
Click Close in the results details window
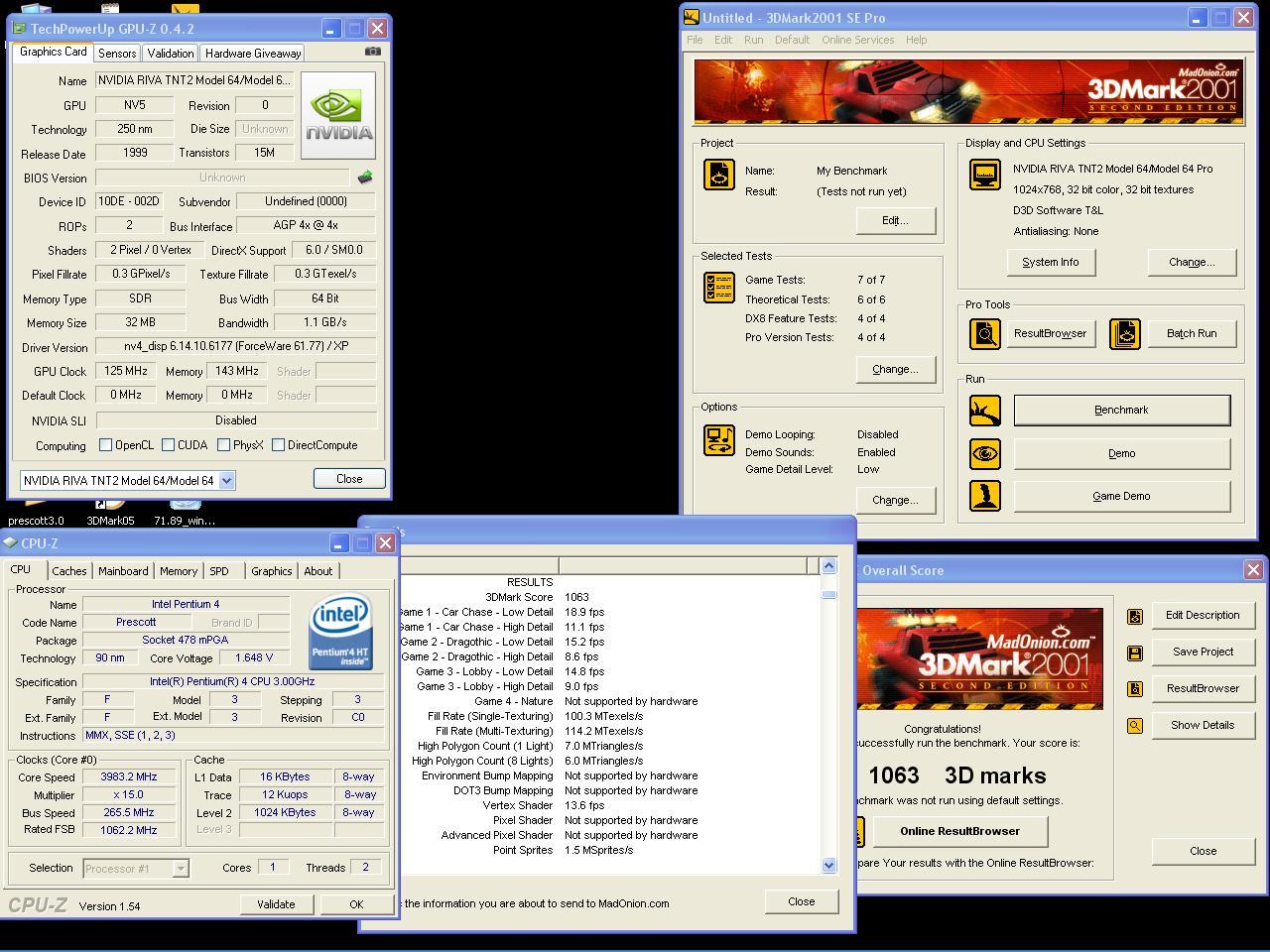[x=802, y=901]
